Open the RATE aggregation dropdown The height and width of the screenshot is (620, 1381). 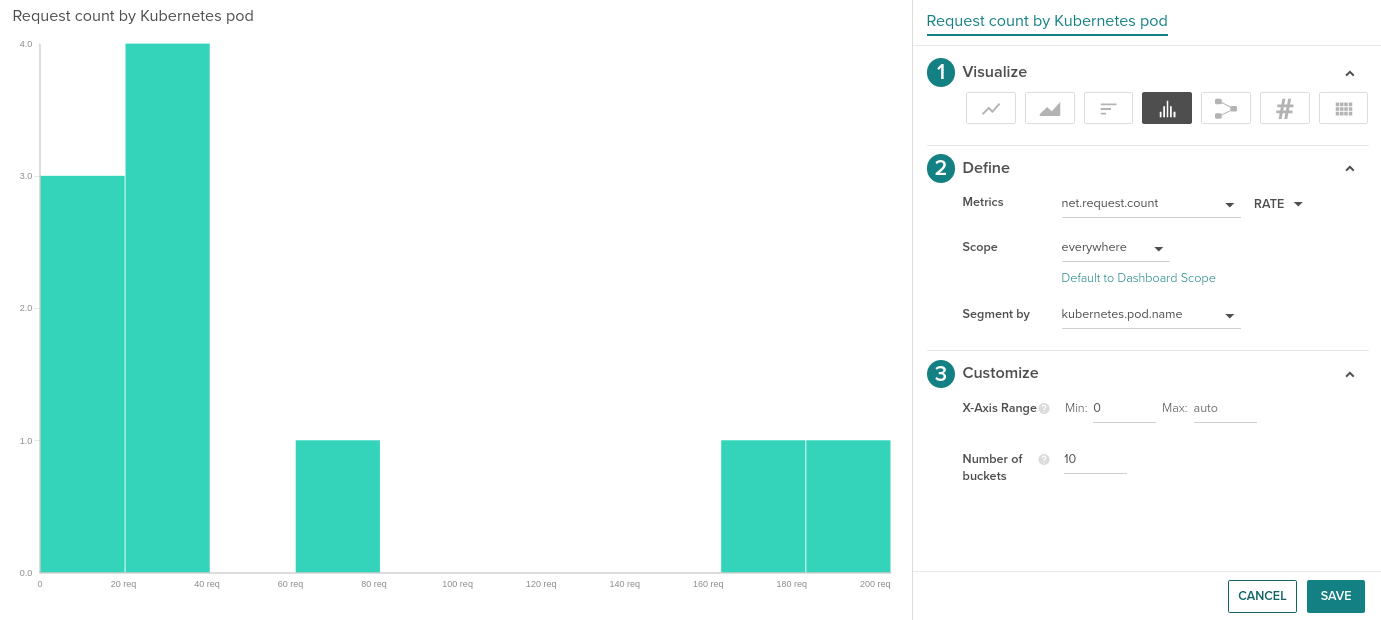coord(1276,204)
